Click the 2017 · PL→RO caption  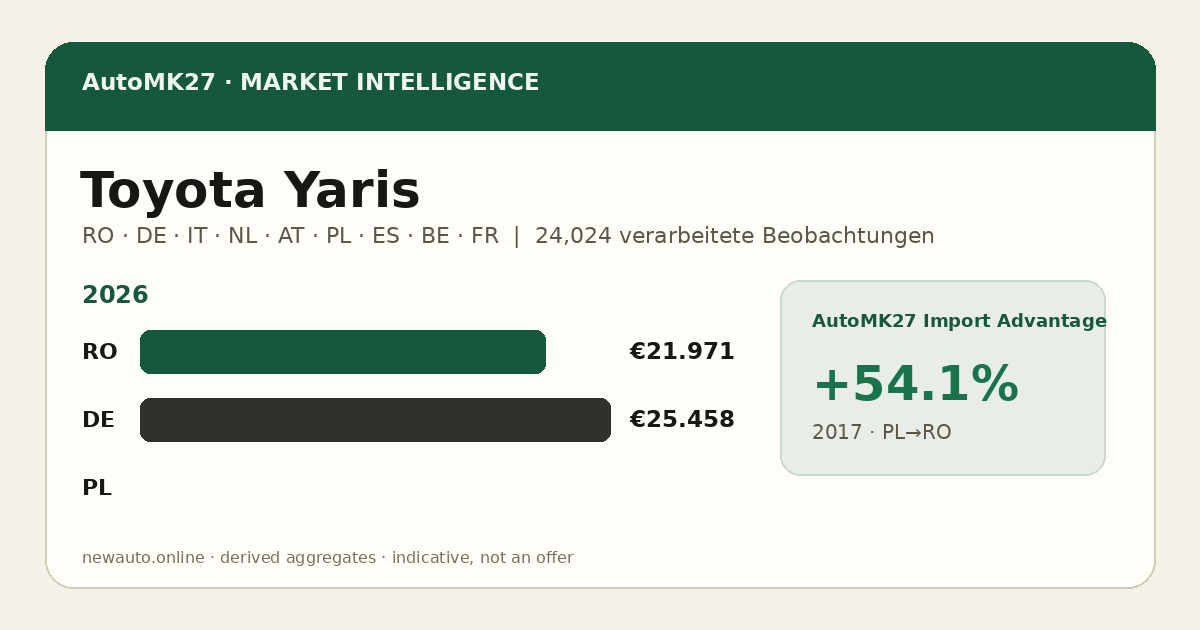pos(881,432)
